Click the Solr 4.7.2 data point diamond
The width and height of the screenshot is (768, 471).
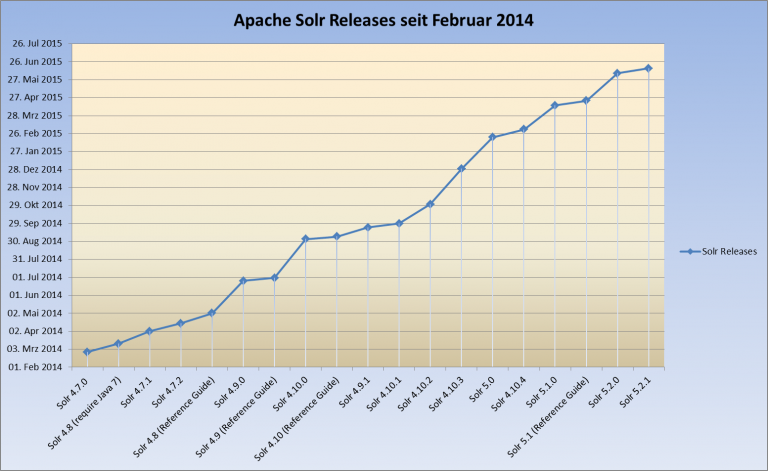click(180, 323)
